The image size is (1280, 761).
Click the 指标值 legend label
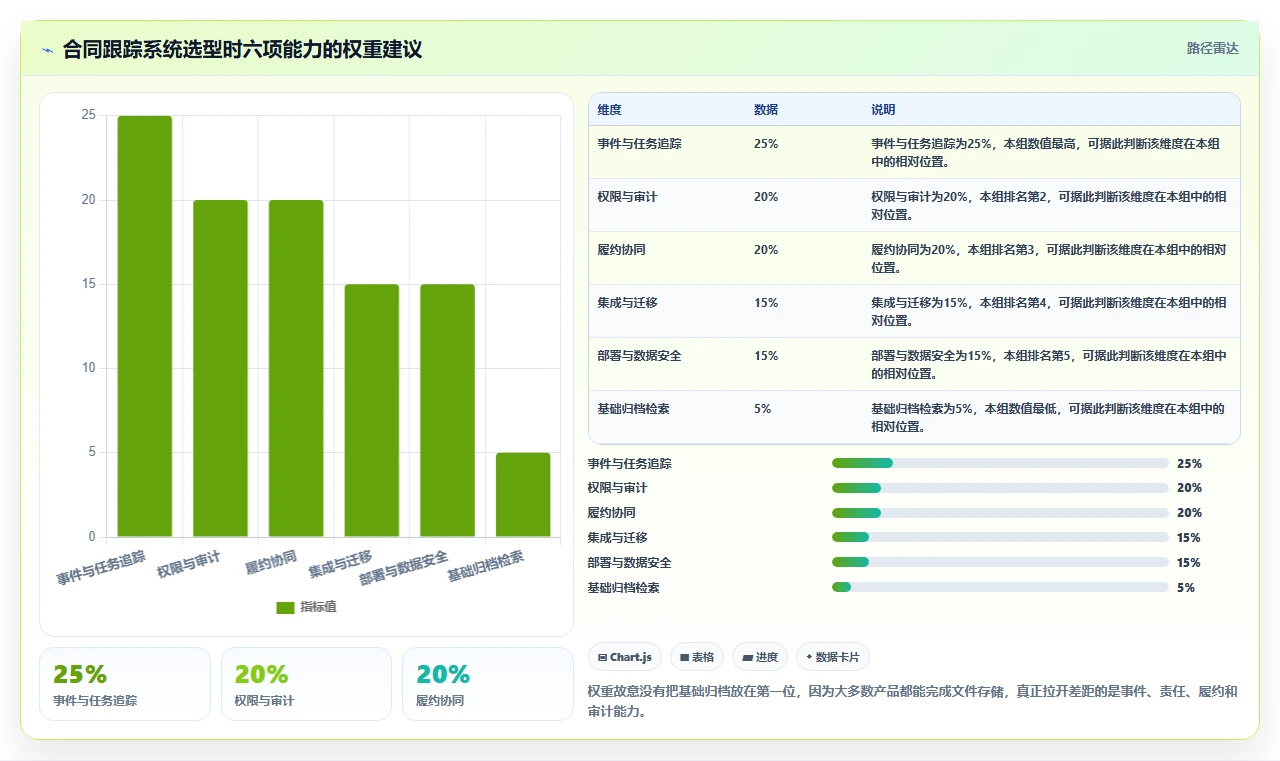pyautogui.click(x=318, y=607)
